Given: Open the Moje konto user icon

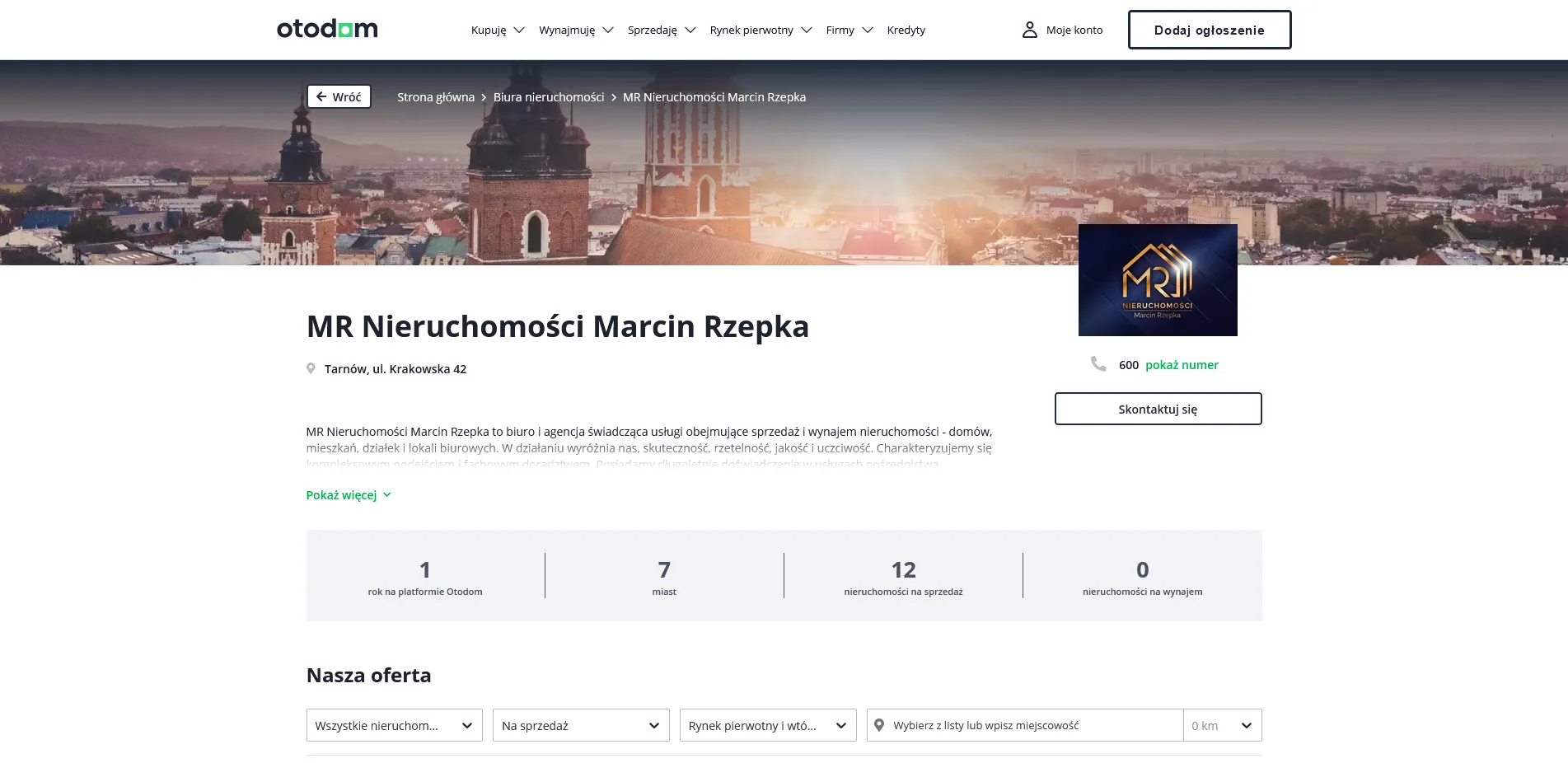Looking at the screenshot, I should pos(1029,30).
